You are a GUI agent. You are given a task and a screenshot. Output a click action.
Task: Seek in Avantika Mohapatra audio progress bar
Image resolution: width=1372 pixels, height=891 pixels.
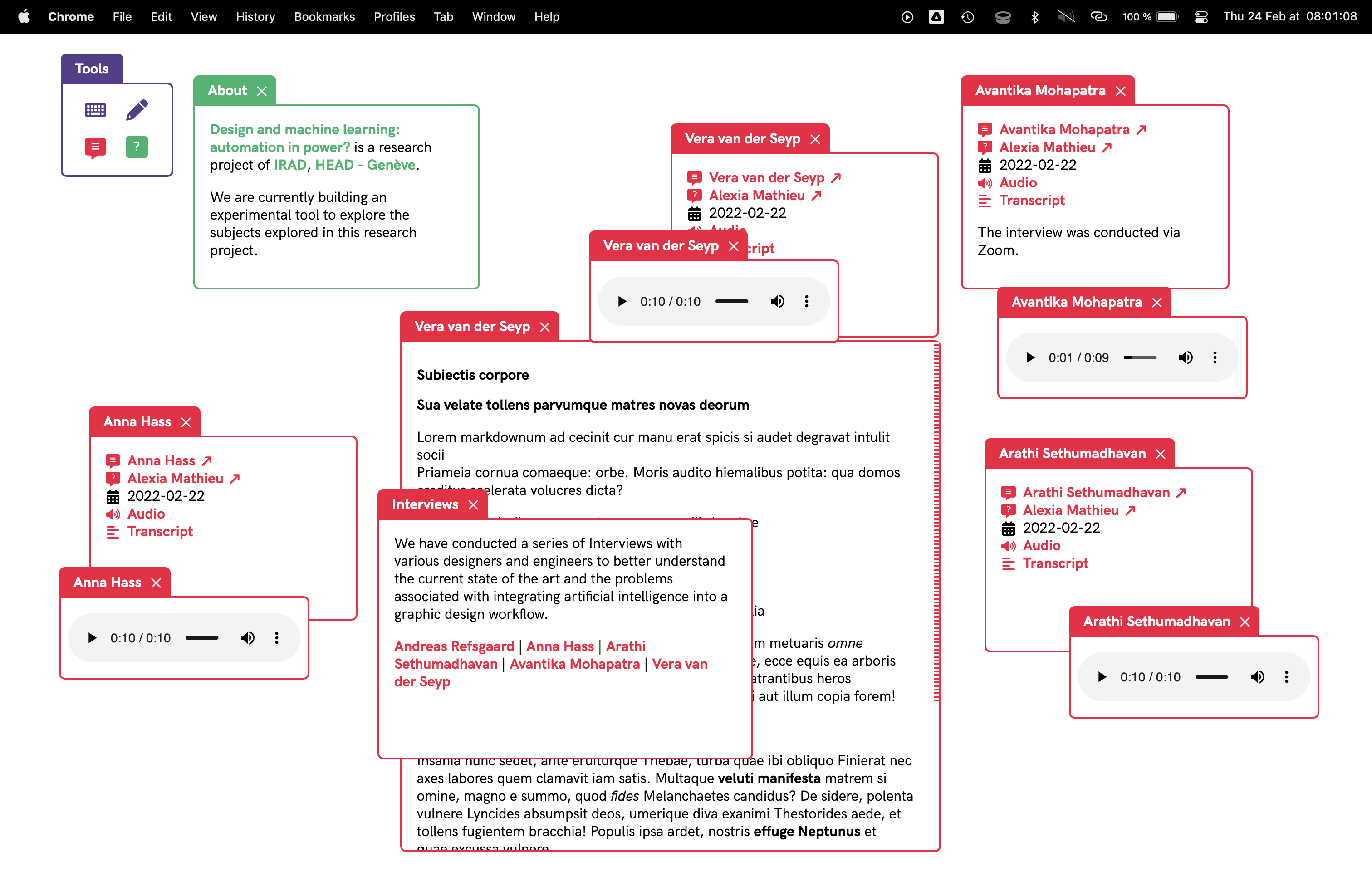coord(1140,357)
